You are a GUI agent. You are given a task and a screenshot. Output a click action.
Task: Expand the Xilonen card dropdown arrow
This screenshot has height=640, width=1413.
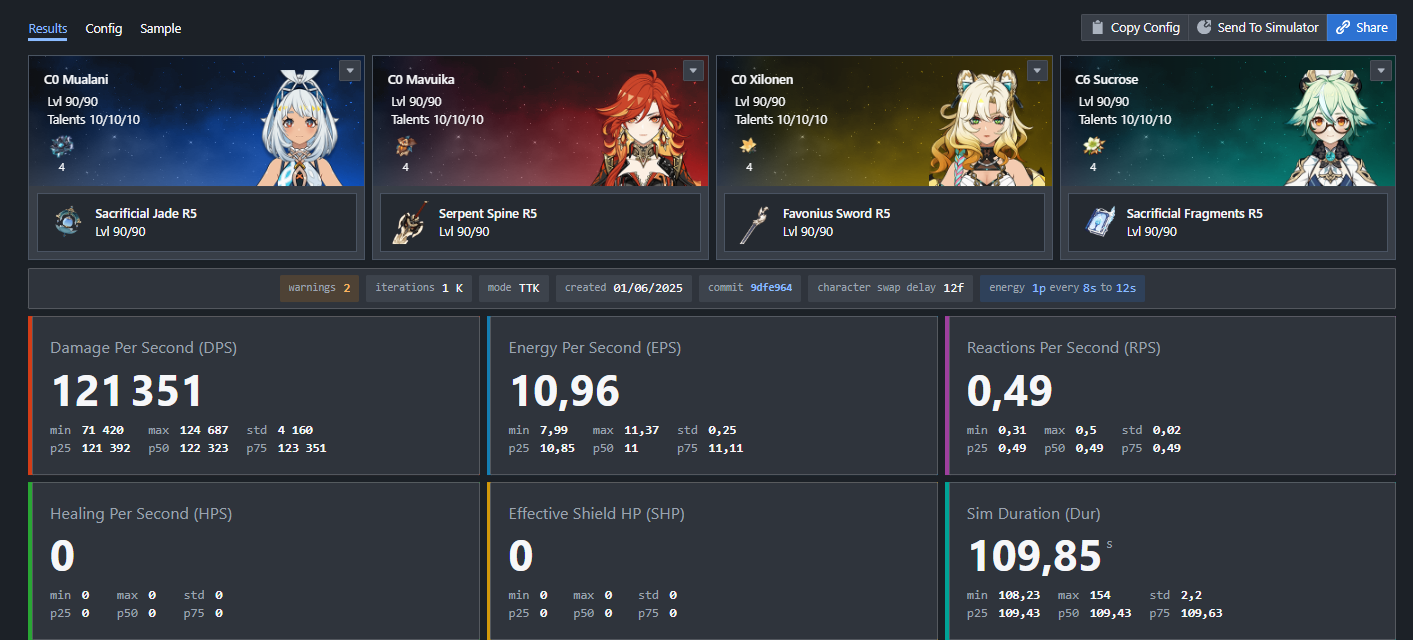click(1037, 70)
